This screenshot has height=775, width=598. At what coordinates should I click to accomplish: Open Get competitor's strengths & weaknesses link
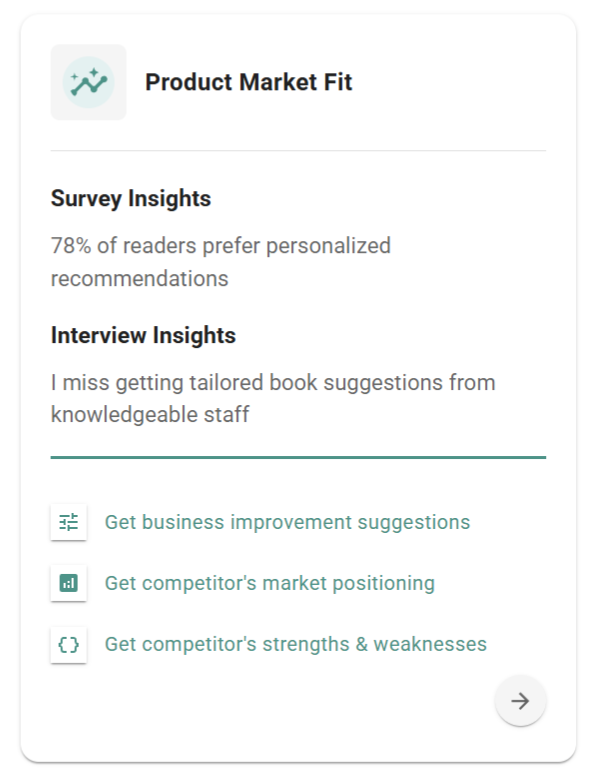tap(296, 645)
